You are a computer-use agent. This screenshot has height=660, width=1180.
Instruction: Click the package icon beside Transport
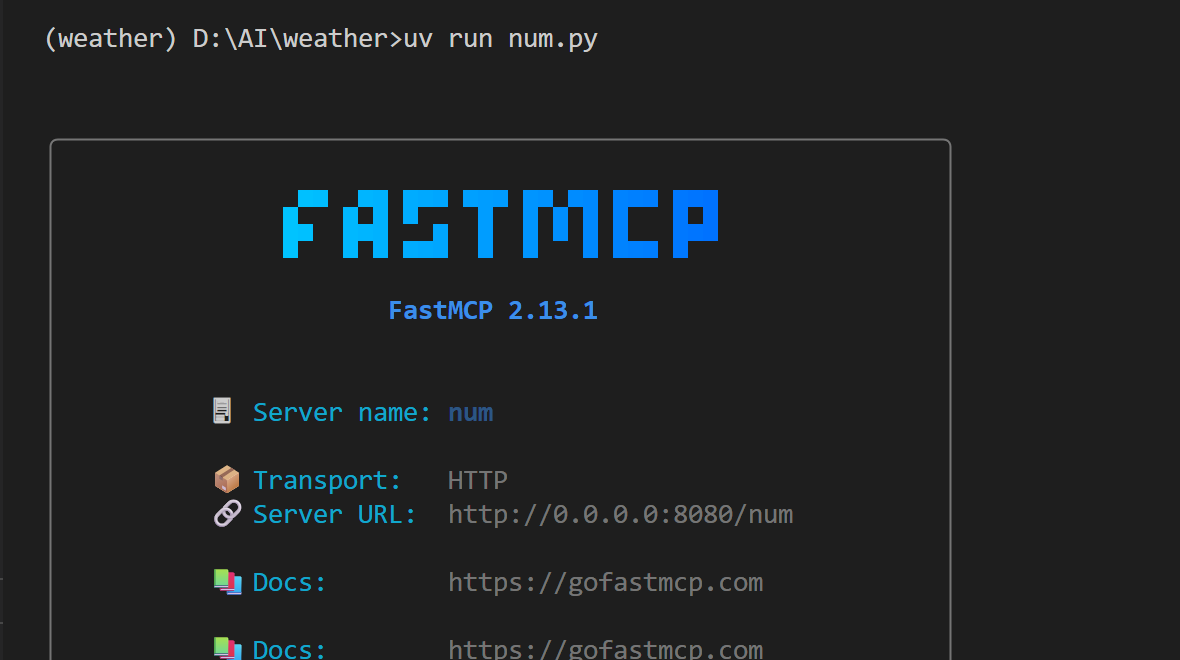point(227,479)
